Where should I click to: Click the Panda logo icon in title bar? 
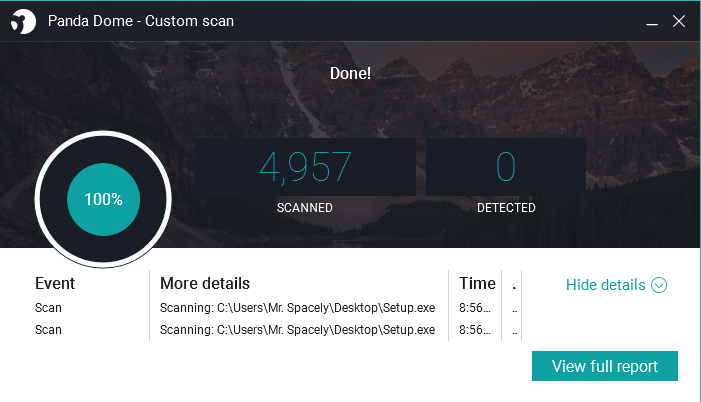[x=23, y=21]
